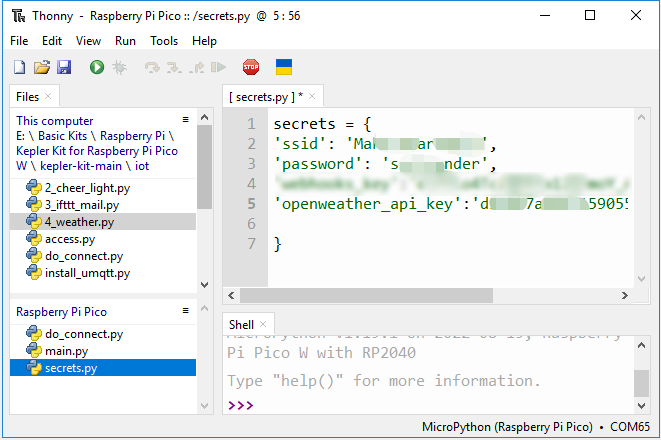Click 'Basic Kits' in the folder path

point(62,136)
